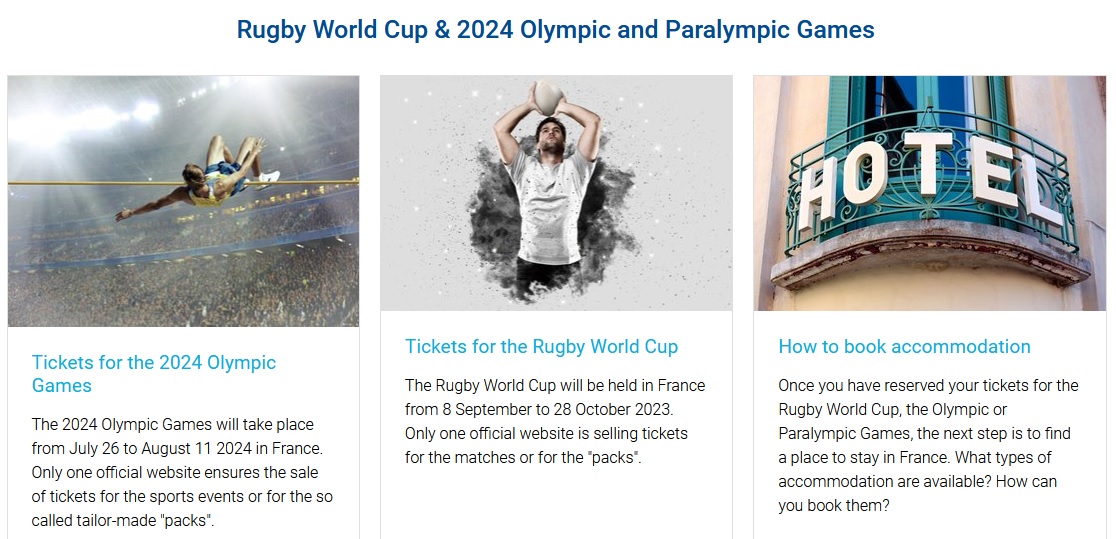
Task: Click the Rugby World Cup dates paragraph
Action: [555, 421]
